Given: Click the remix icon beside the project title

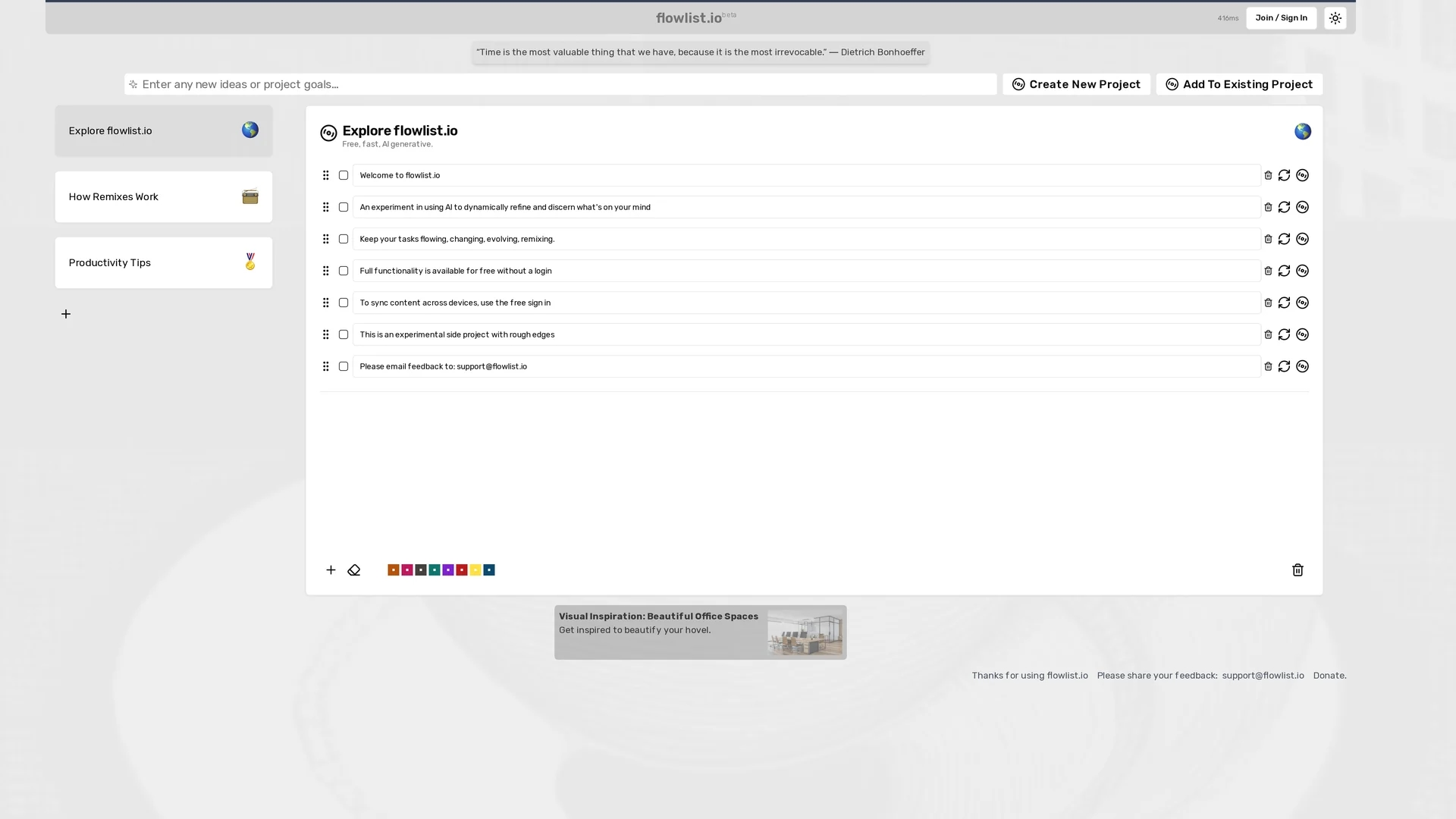Looking at the screenshot, I should click(x=328, y=133).
